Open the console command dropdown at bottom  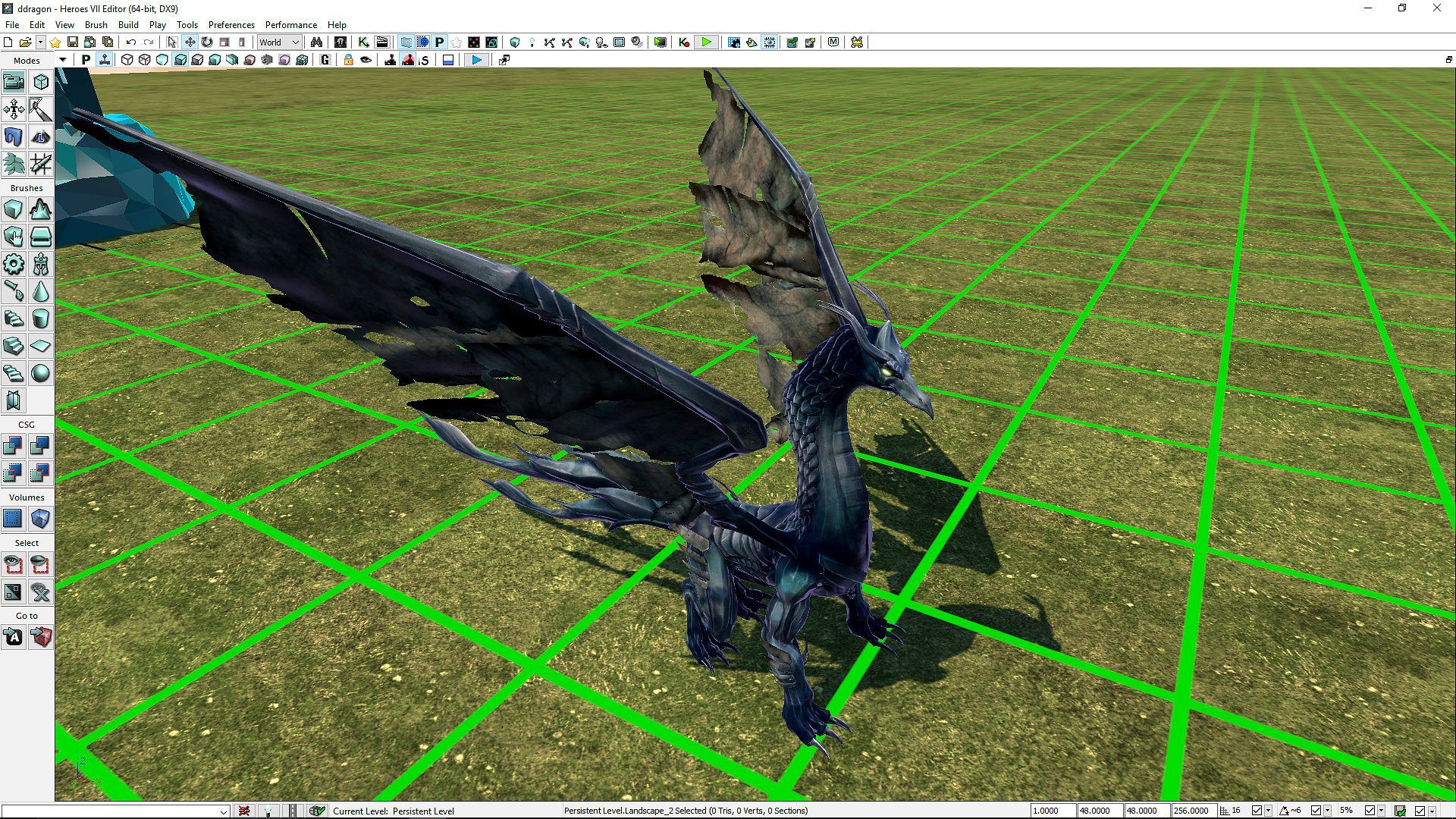[x=223, y=811]
